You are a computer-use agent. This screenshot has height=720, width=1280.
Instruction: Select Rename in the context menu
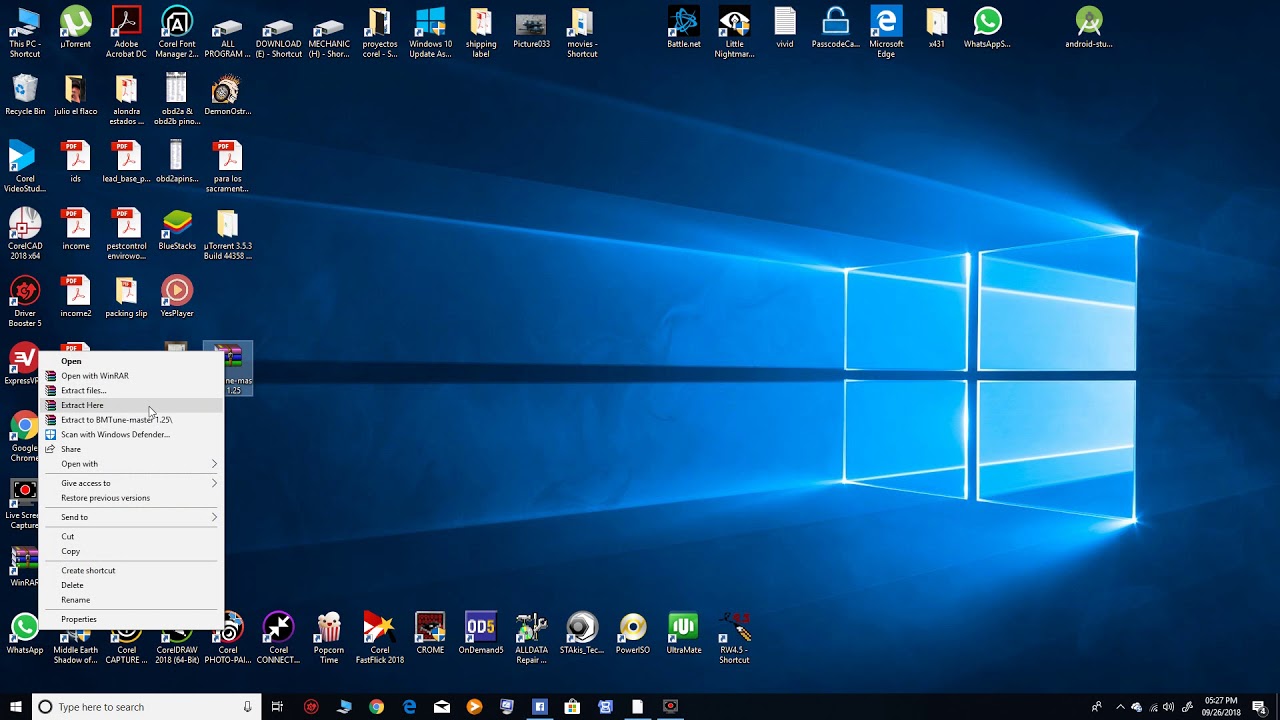(131, 600)
